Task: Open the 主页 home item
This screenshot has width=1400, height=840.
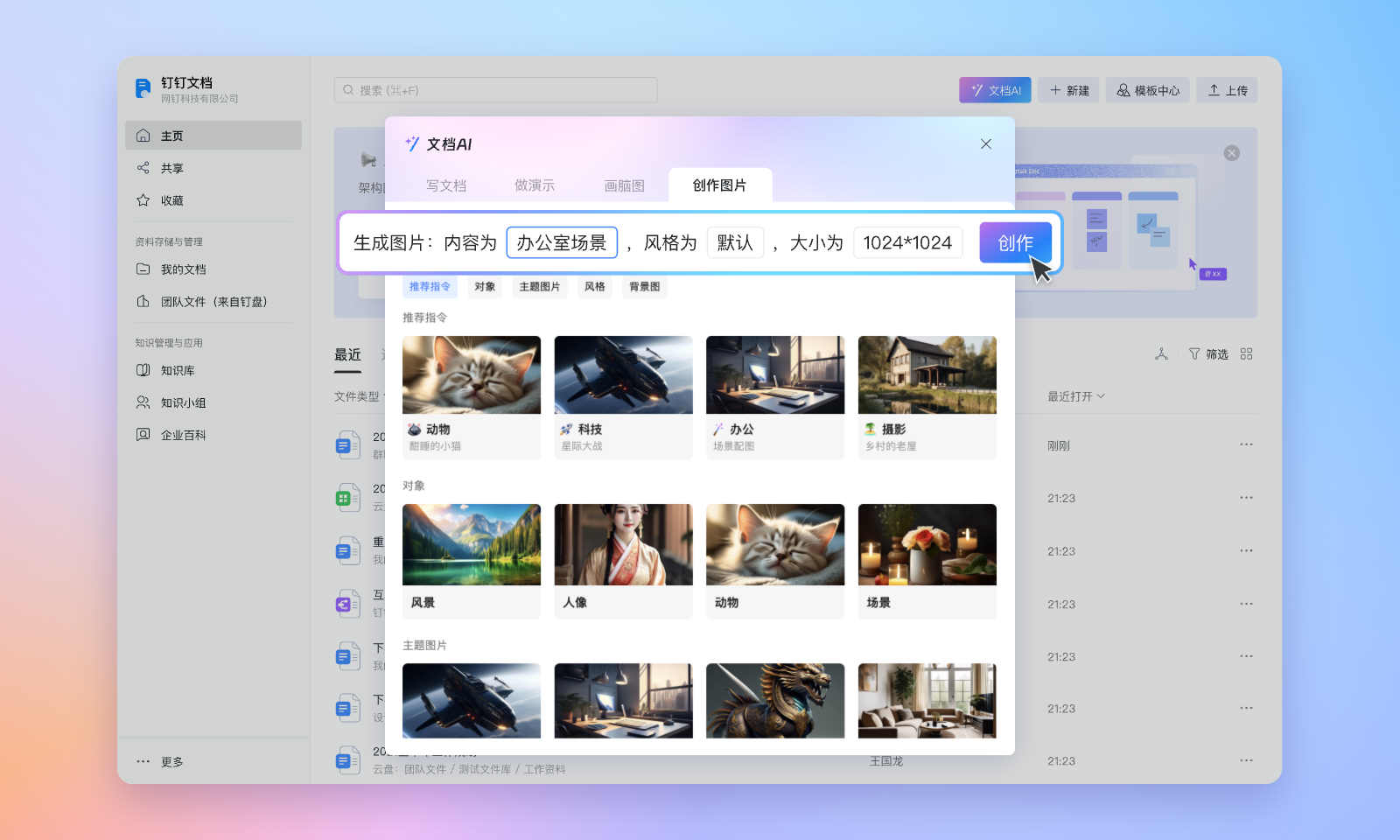Action: click(213, 136)
